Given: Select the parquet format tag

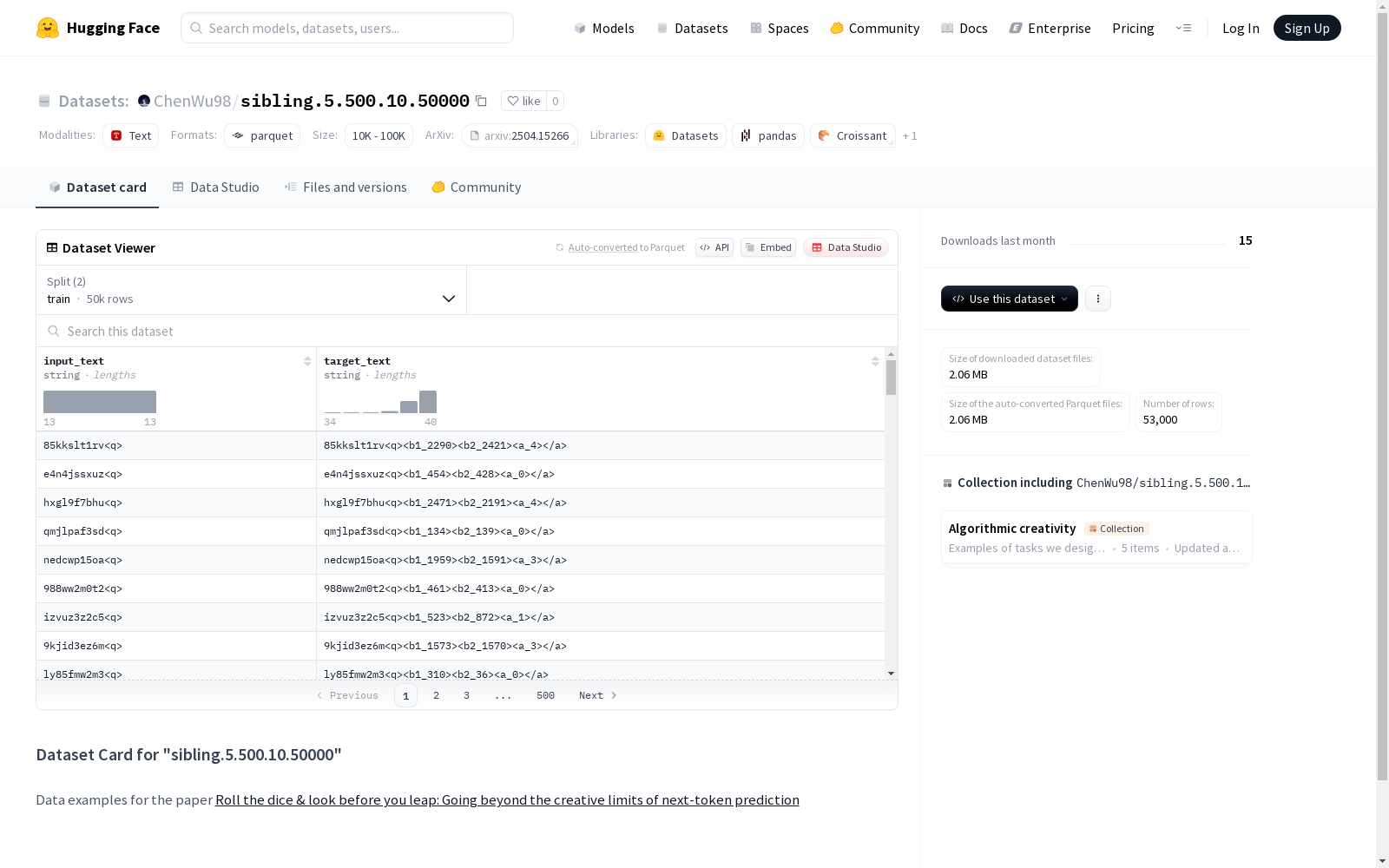Looking at the screenshot, I should click(262, 135).
